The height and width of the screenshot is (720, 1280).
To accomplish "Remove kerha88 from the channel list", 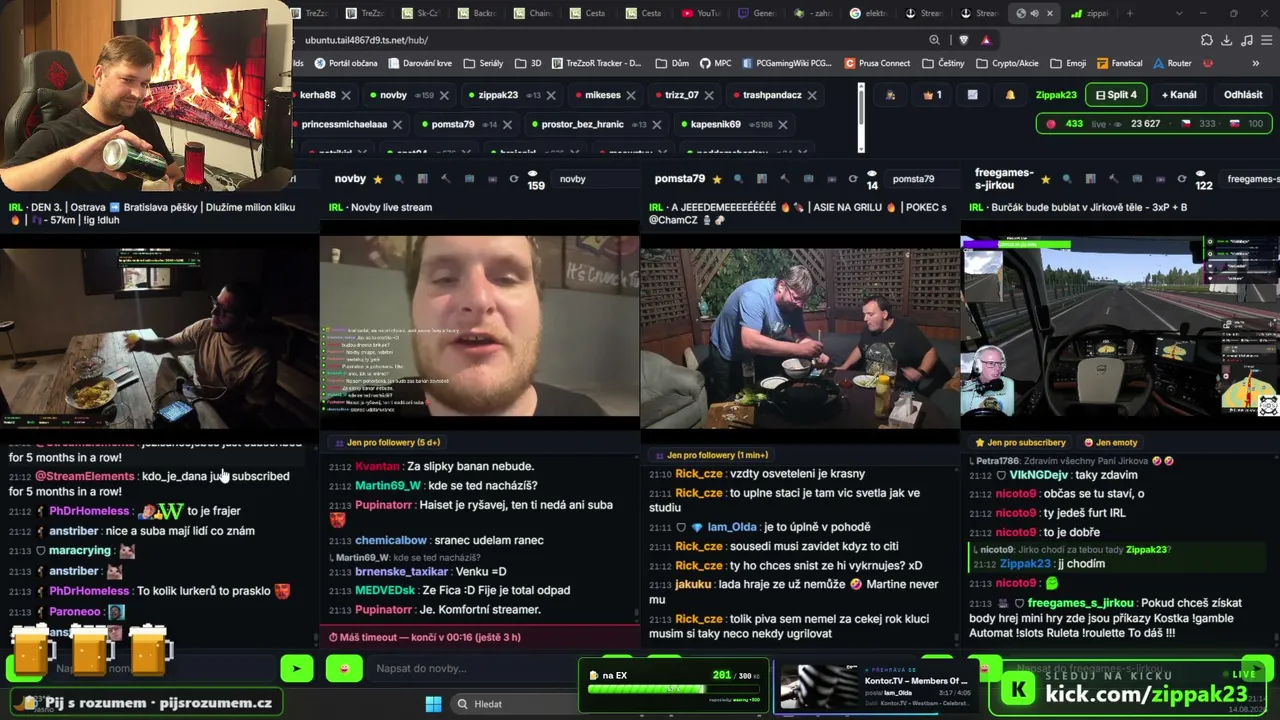I will (x=346, y=95).
